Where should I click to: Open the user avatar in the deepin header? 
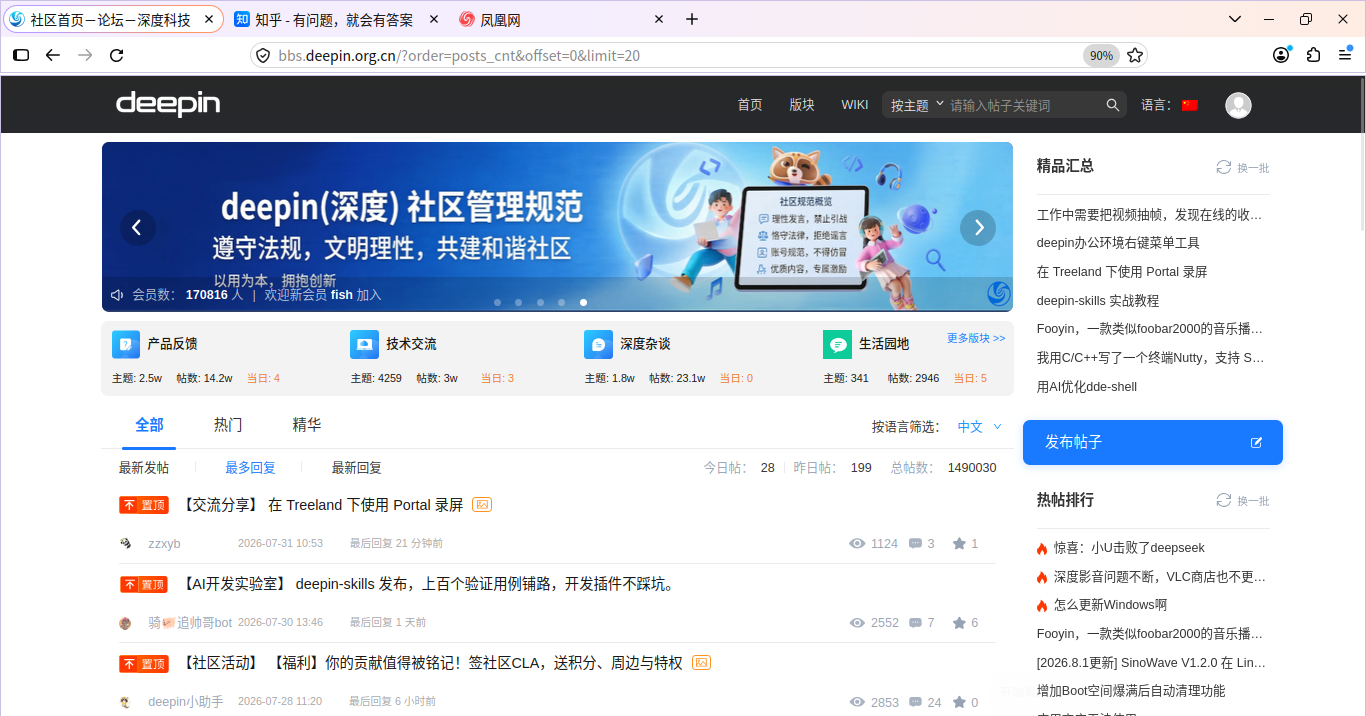click(x=1238, y=105)
